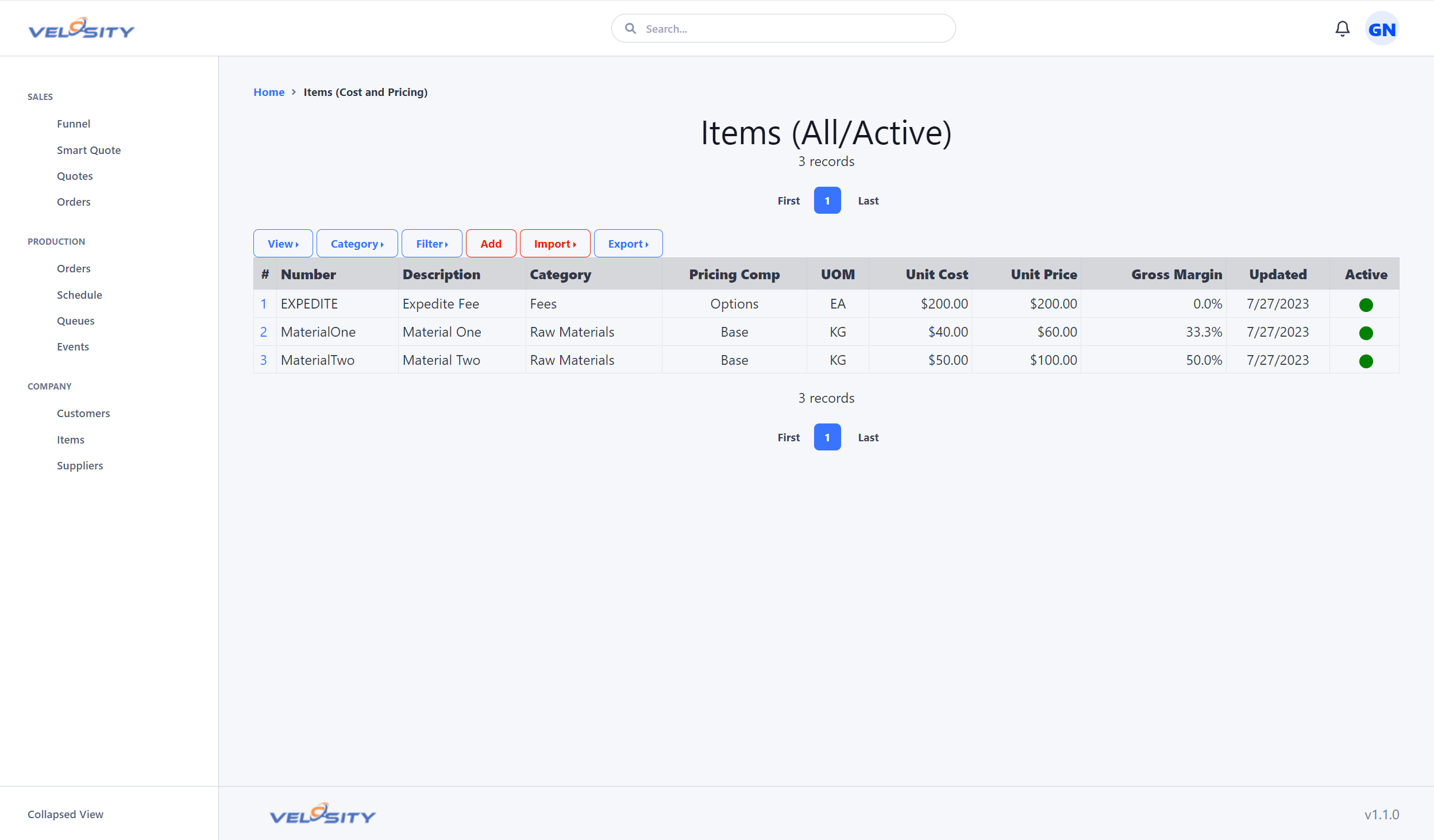Click the GN user avatar icon
This screenshot has height=840, width=1434.
pos(1385,28)
